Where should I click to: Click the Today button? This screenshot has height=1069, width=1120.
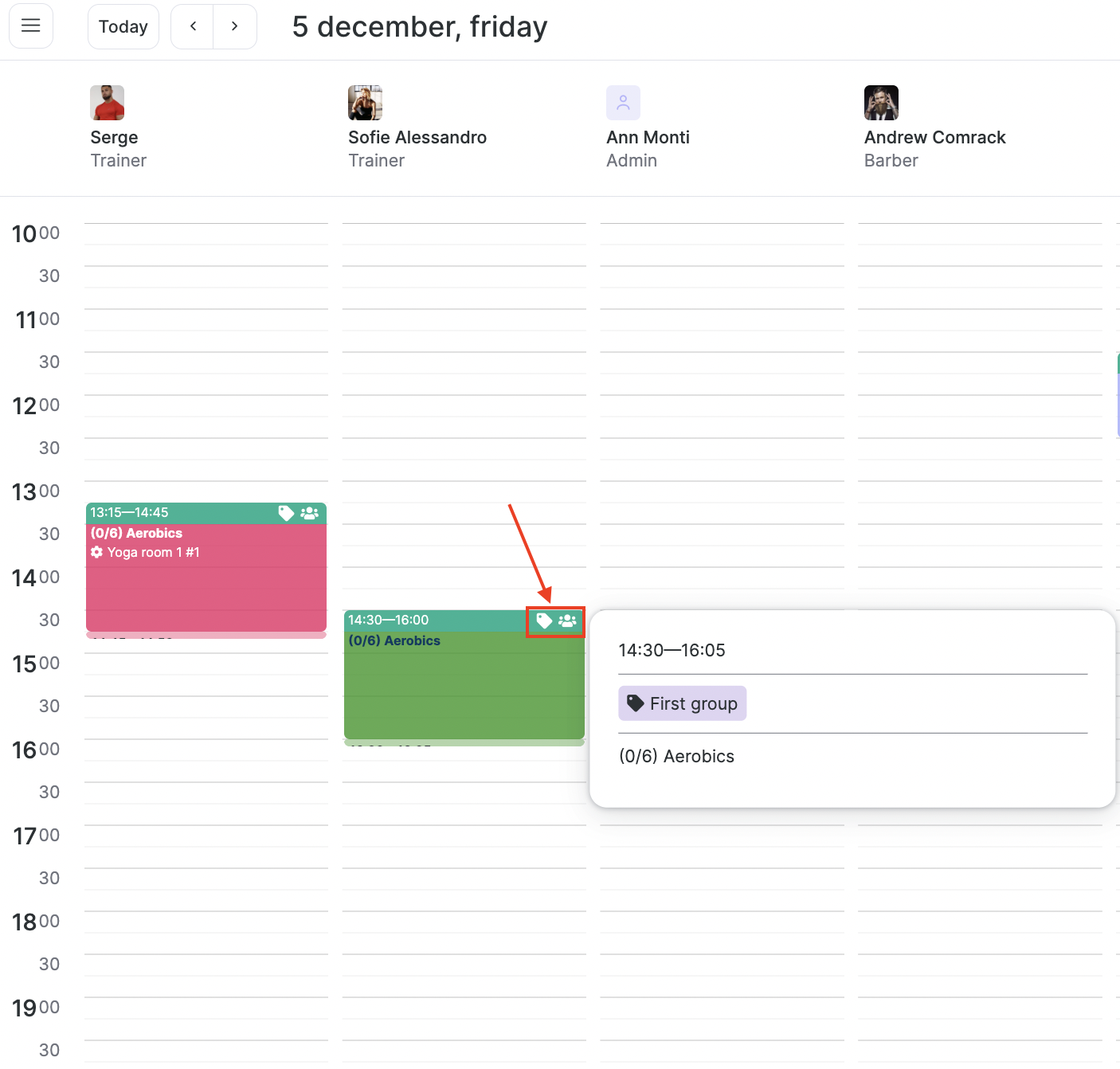pos(123,26)
